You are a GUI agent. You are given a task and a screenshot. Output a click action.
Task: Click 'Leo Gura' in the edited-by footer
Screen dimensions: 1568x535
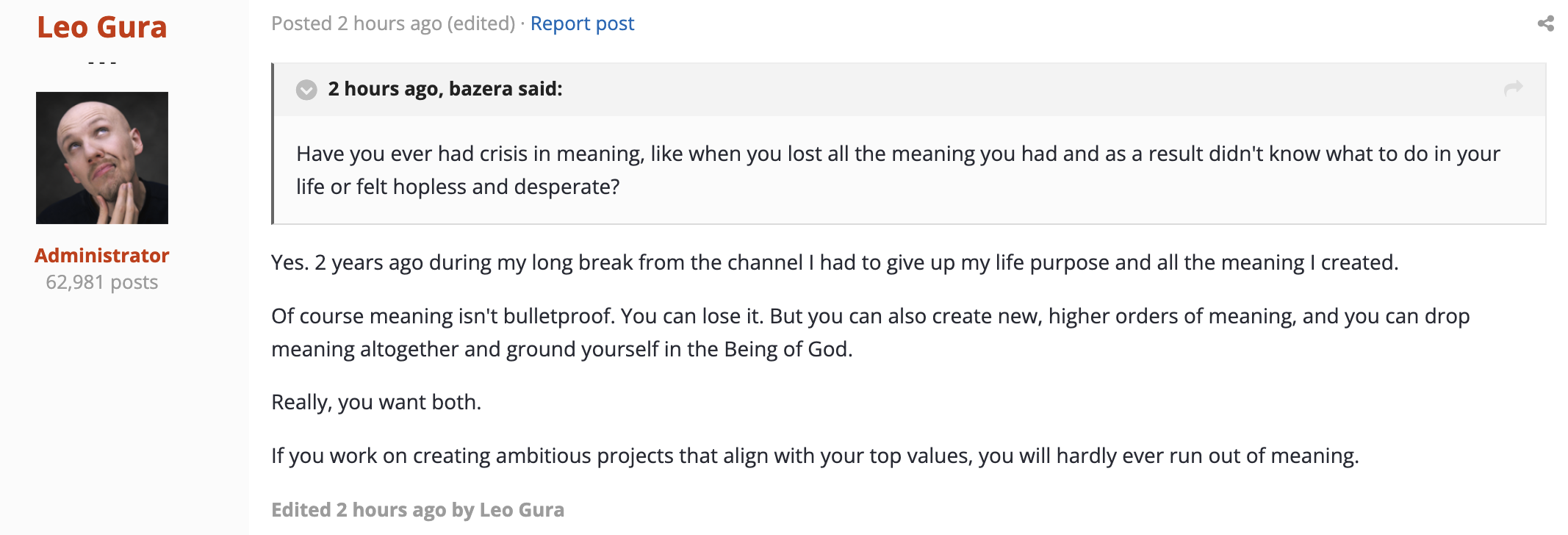coord(522,510)
